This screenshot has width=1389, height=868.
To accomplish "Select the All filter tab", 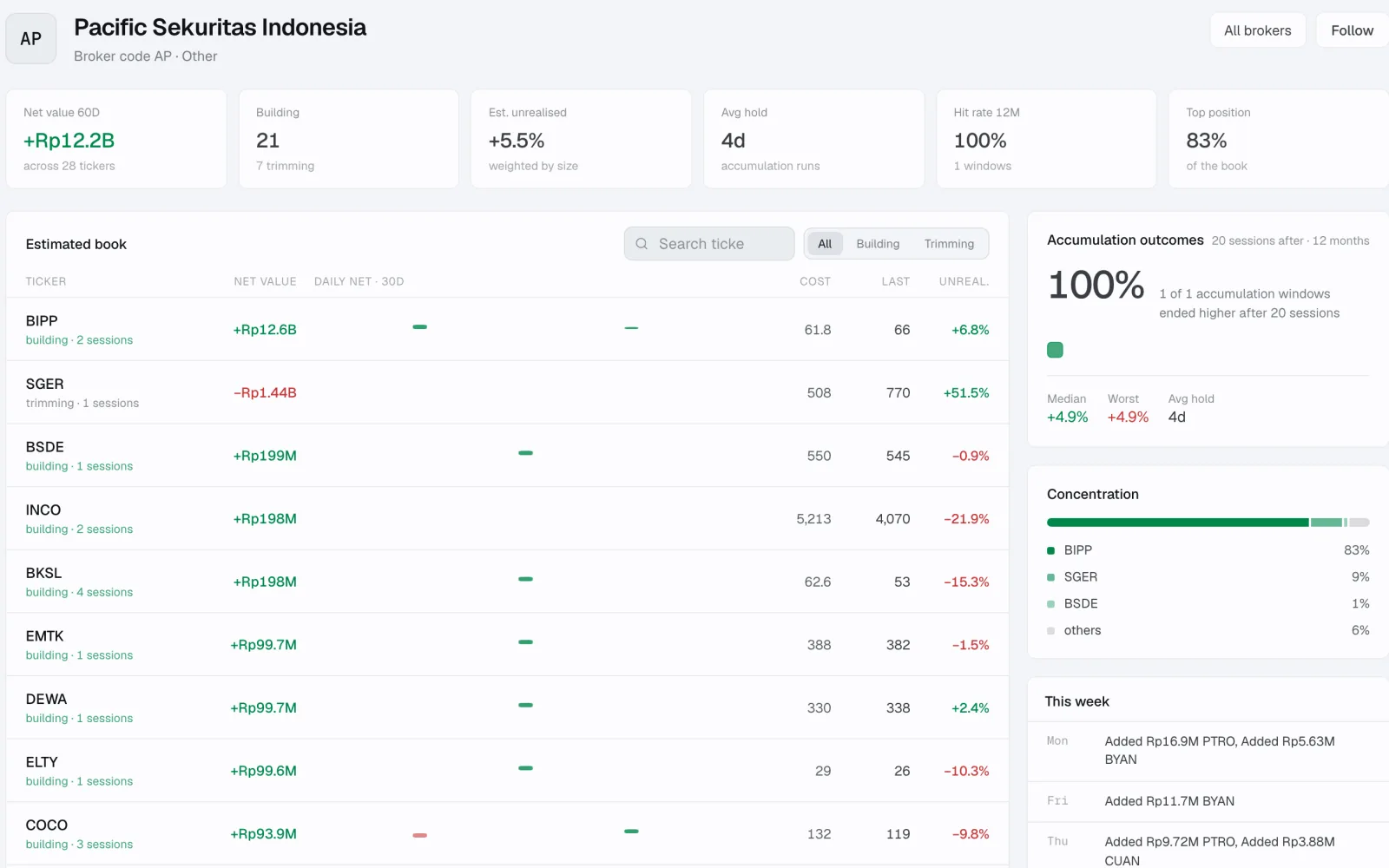I will [825, 244].
